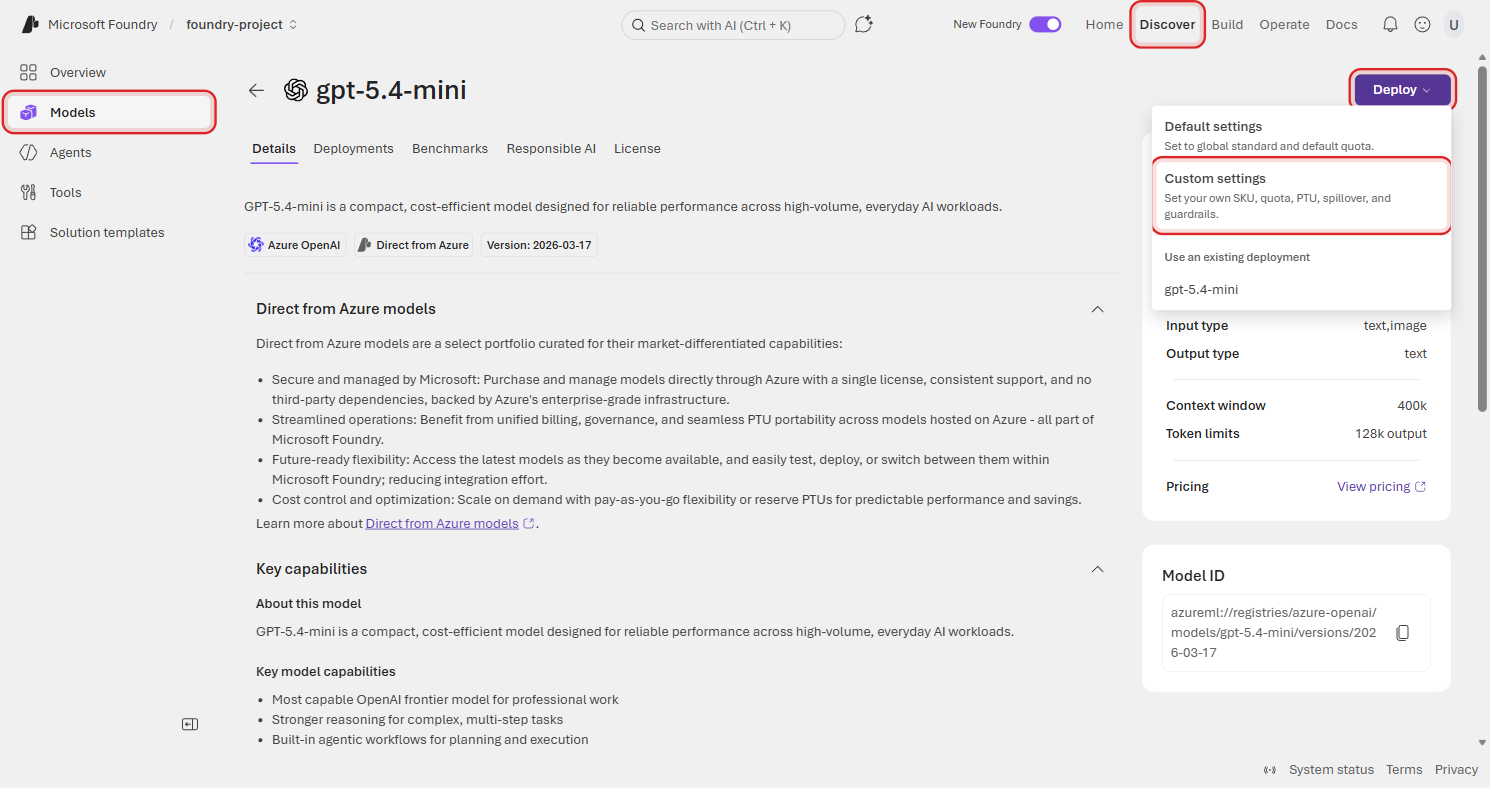Open the Terms link
Image resolution: width=1490 pixels, height=788 pixels.
point(1404,770)
